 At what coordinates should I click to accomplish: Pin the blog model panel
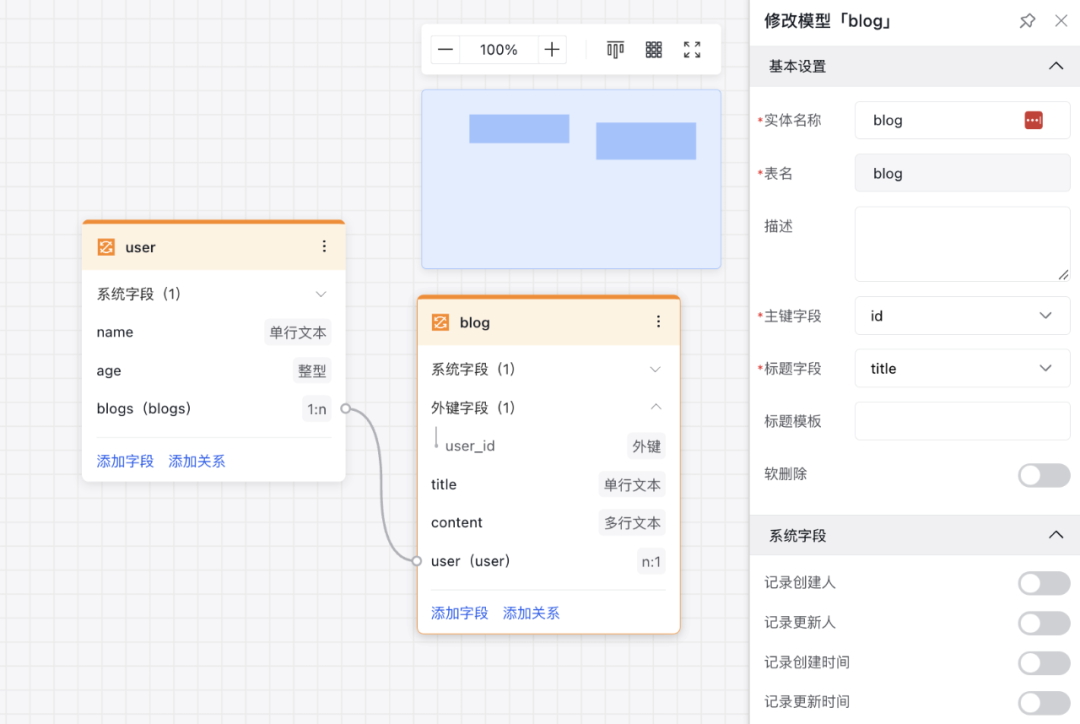(x=1027, y=21)
